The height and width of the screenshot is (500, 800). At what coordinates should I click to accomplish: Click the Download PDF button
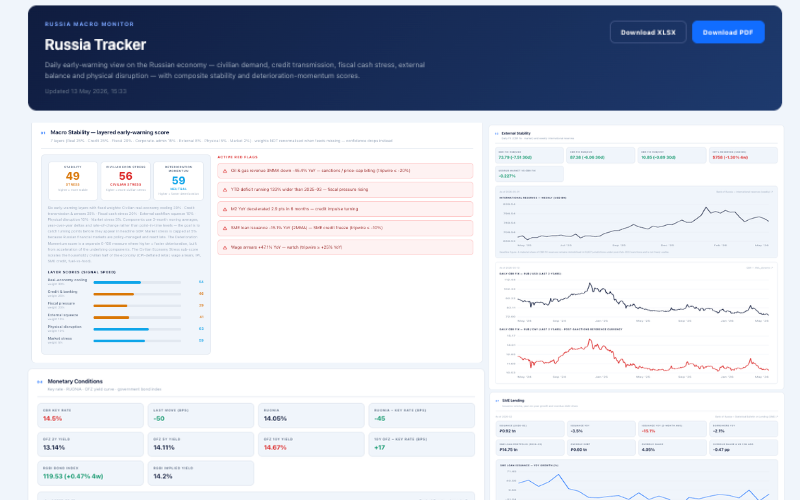[x=728, y=32]
